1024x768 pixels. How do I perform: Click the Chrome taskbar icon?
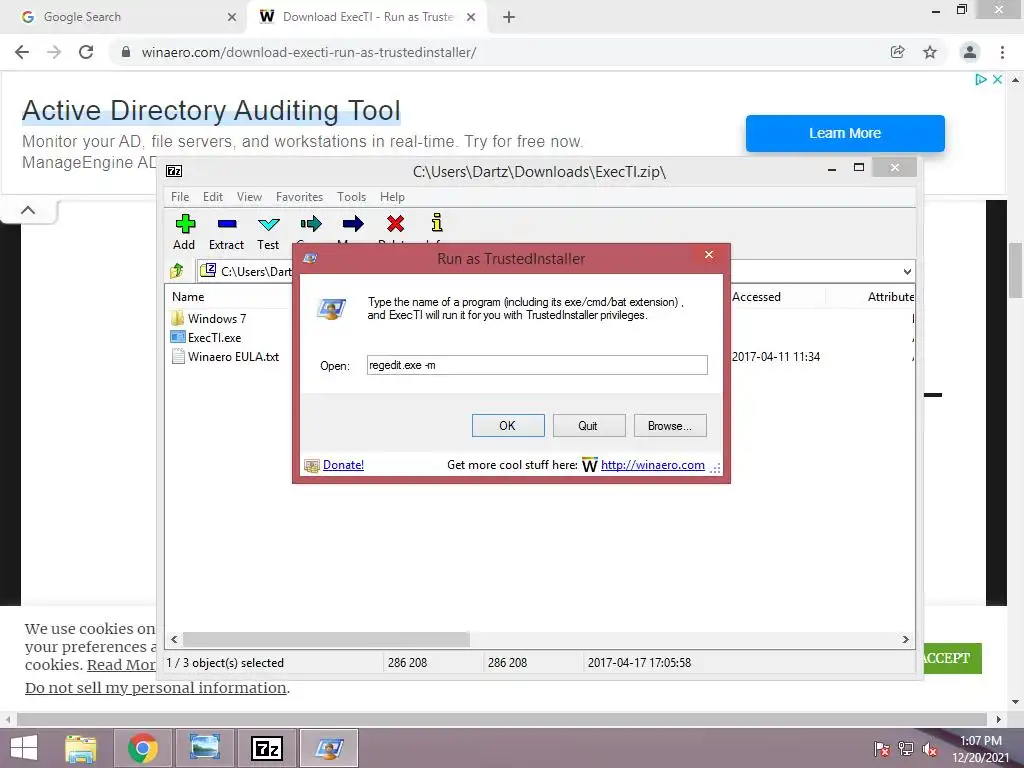[x=143, y=748]
